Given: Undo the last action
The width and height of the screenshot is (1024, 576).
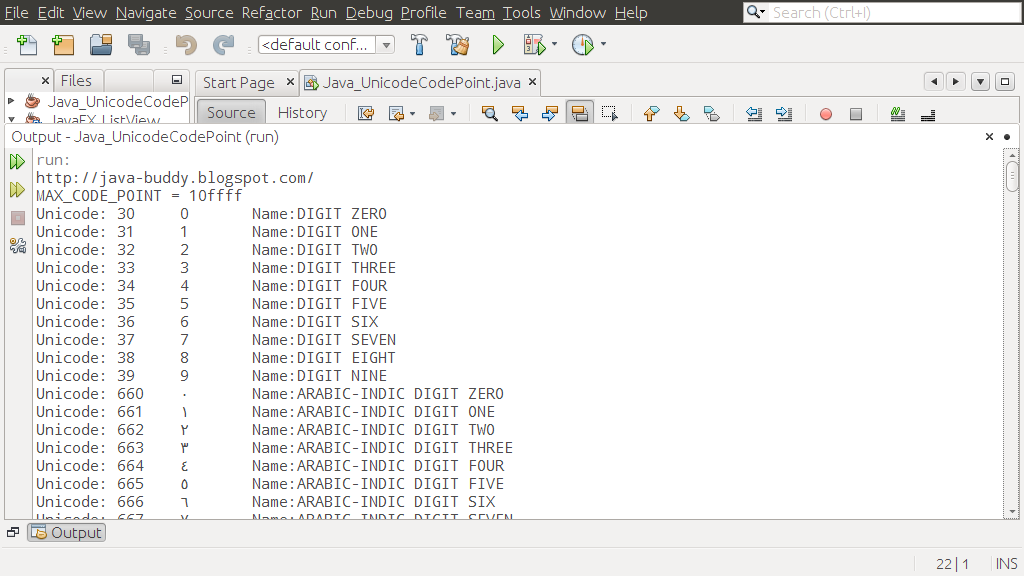Looking at the screenshot, I should [x=185, y=44].
